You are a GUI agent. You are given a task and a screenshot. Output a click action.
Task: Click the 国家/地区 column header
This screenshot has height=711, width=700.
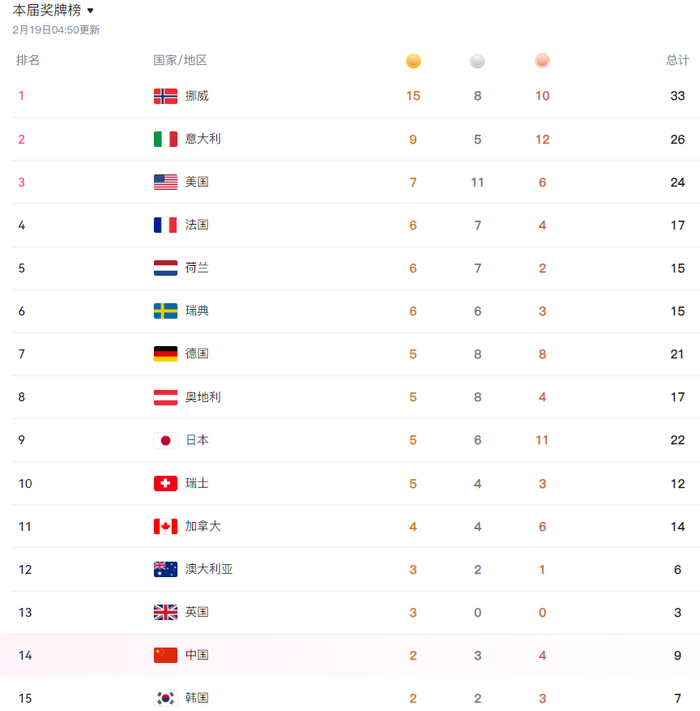coord(180,60)
